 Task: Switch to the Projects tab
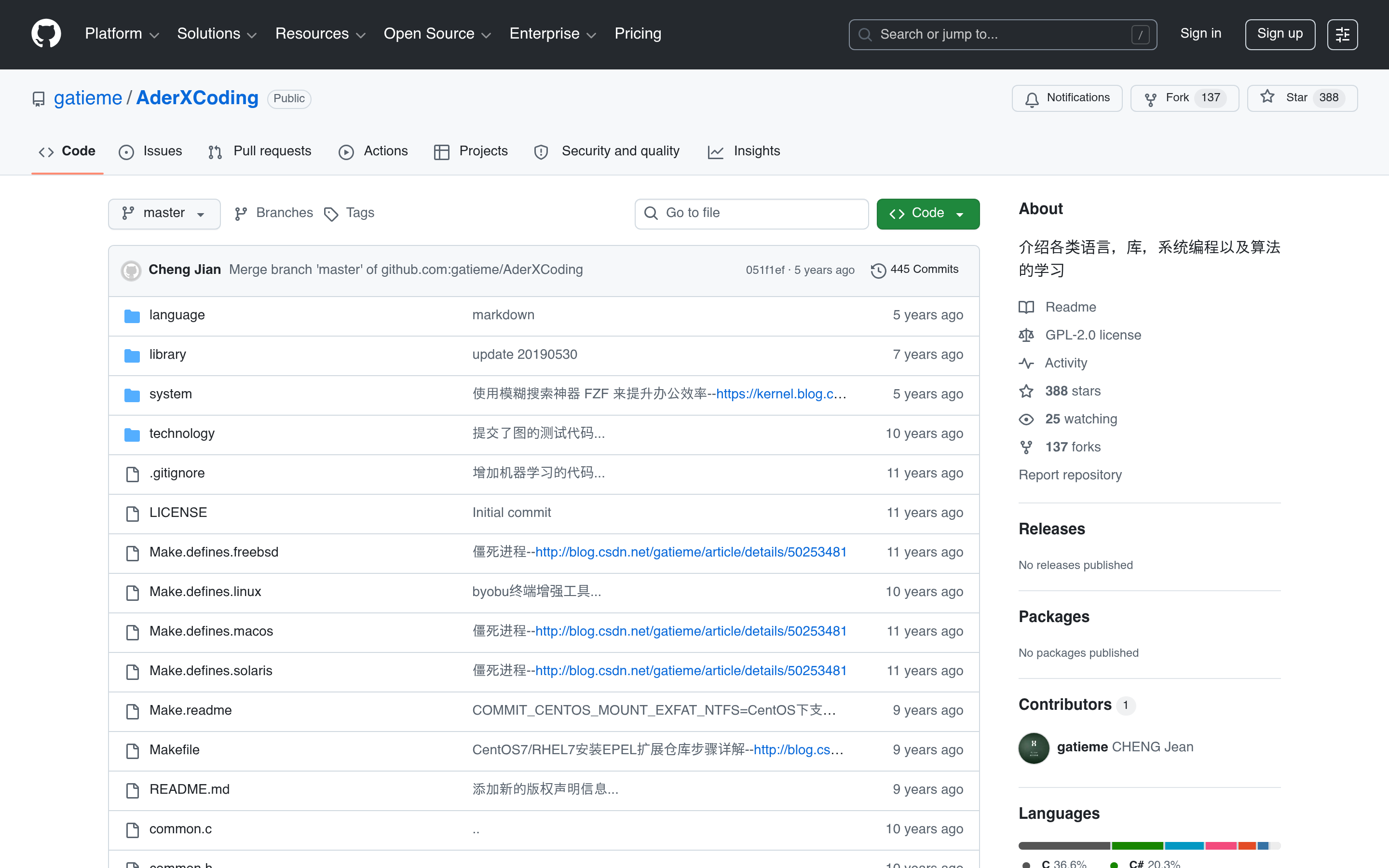pos(471,151)
